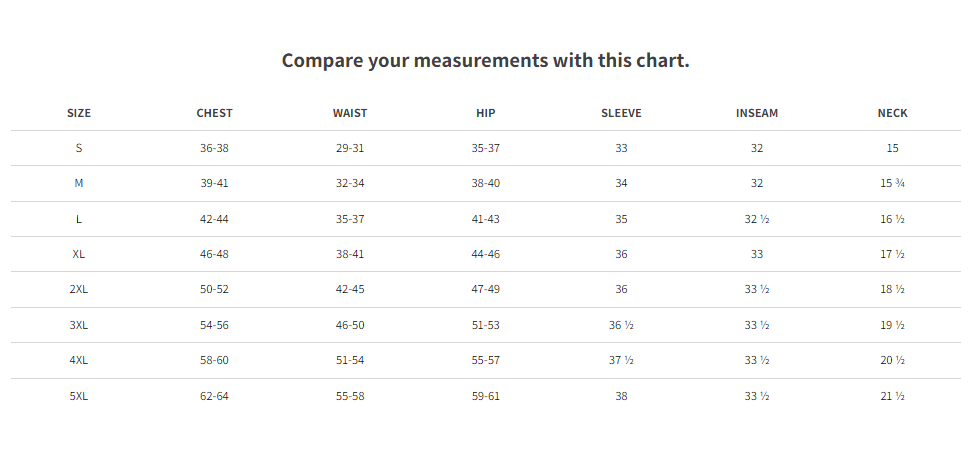Click the SIZE column header
This screenshot has width=972, height=463.
pos(79,113)
